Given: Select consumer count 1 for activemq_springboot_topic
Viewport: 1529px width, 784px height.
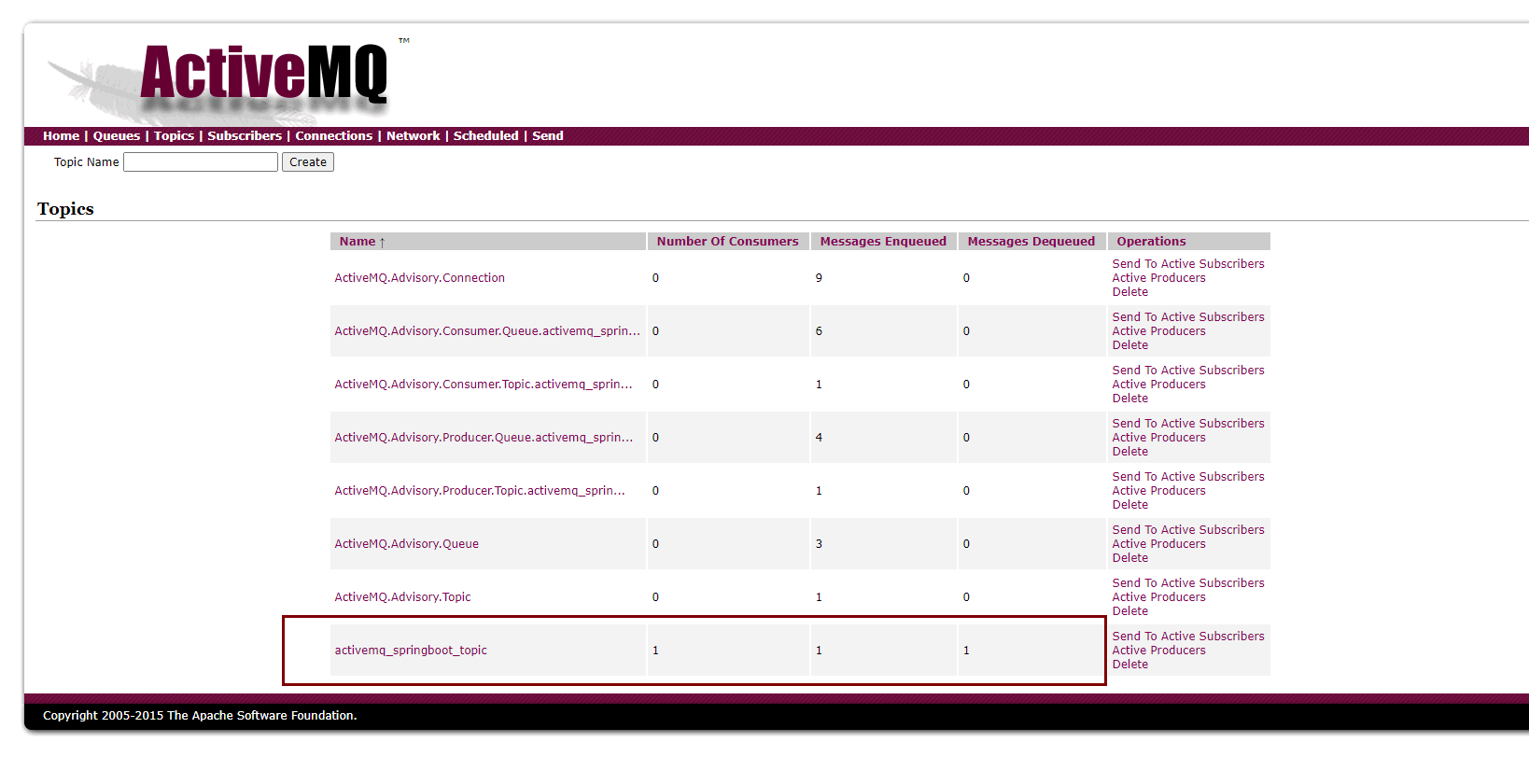Looking at the screenshot, I should click(655, 651).
